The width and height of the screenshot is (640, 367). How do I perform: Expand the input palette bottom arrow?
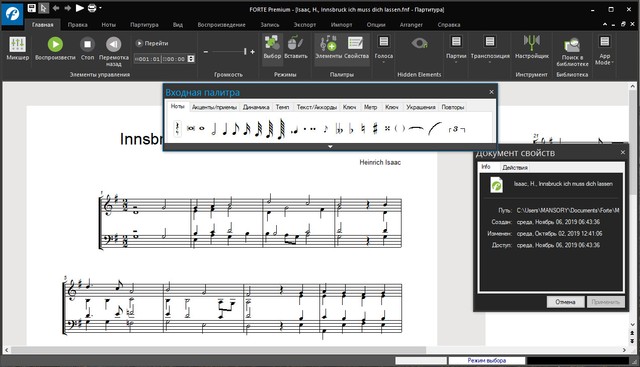pyautogui.click(x=330, y=147)
